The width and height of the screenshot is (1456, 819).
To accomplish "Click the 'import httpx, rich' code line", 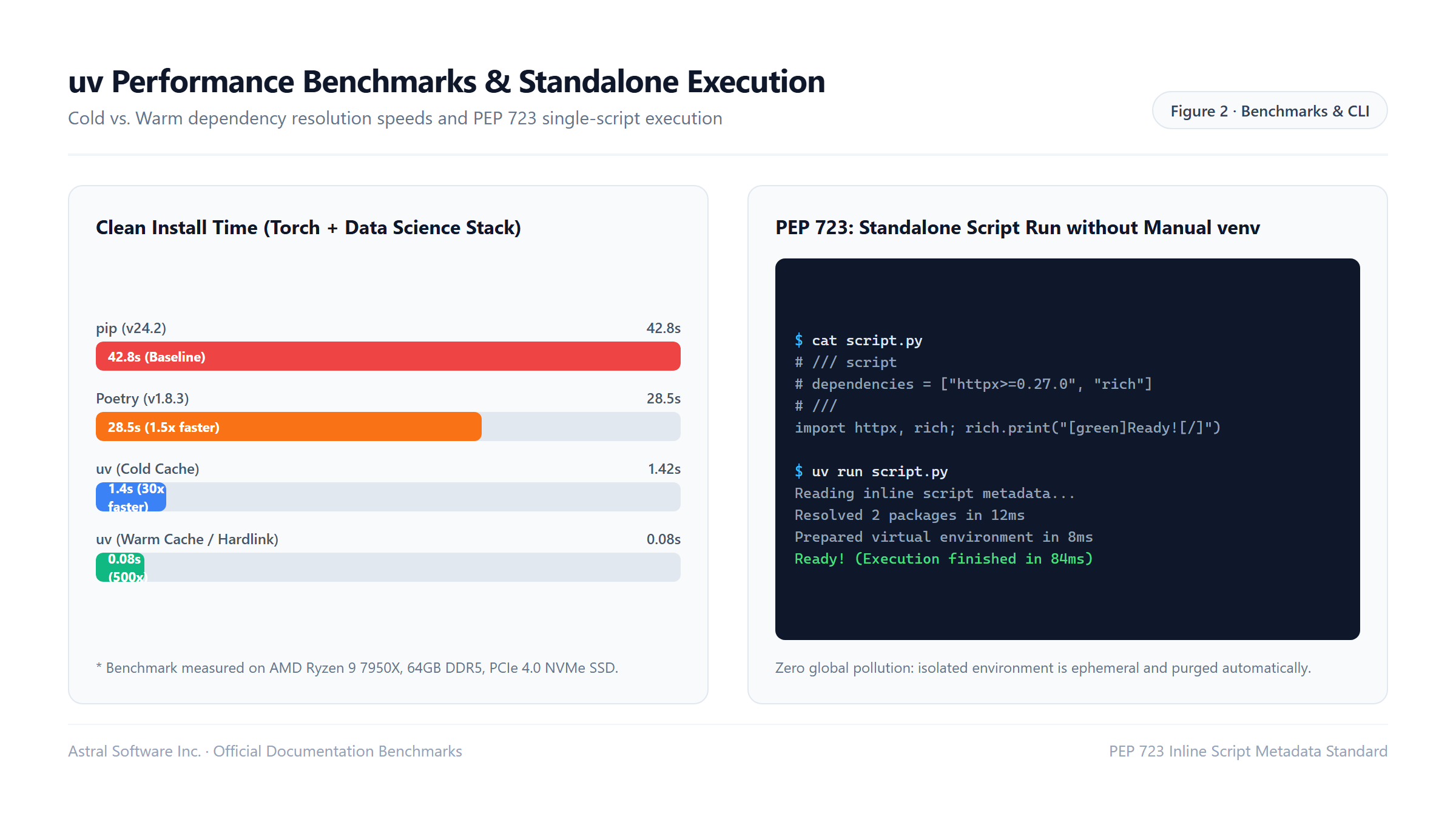I will click(1008, 428).
